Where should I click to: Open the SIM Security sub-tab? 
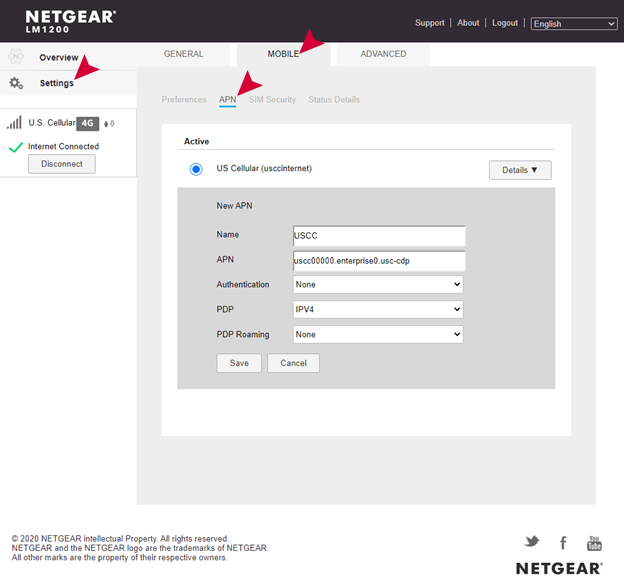pos(272,100)
